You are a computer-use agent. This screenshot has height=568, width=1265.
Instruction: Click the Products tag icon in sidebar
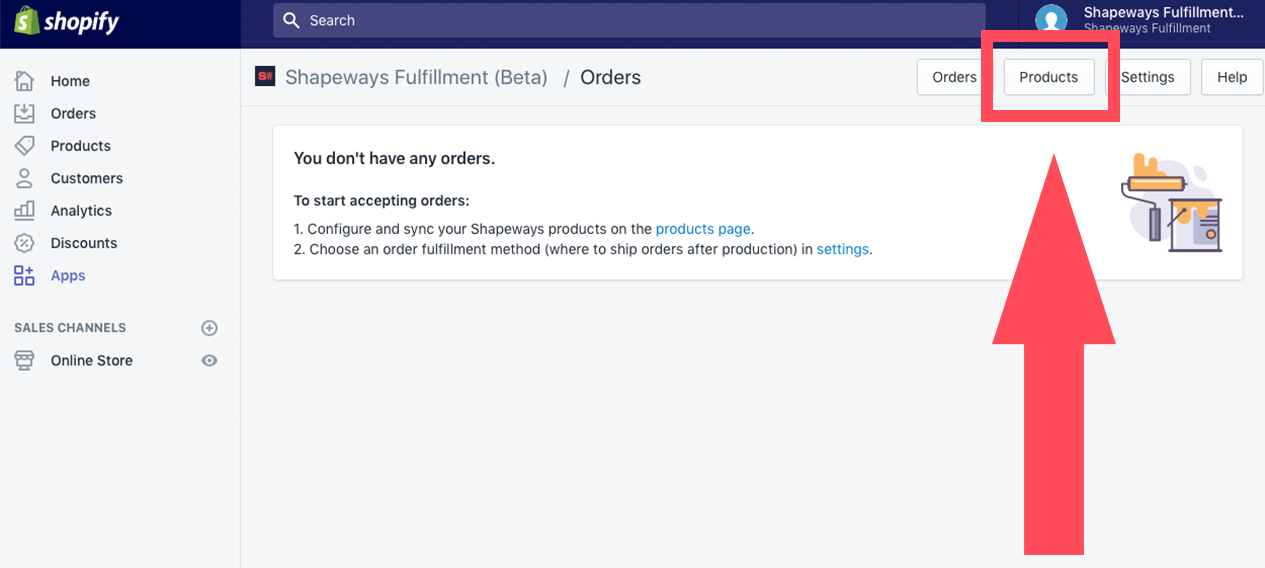(x=24, y=146)
